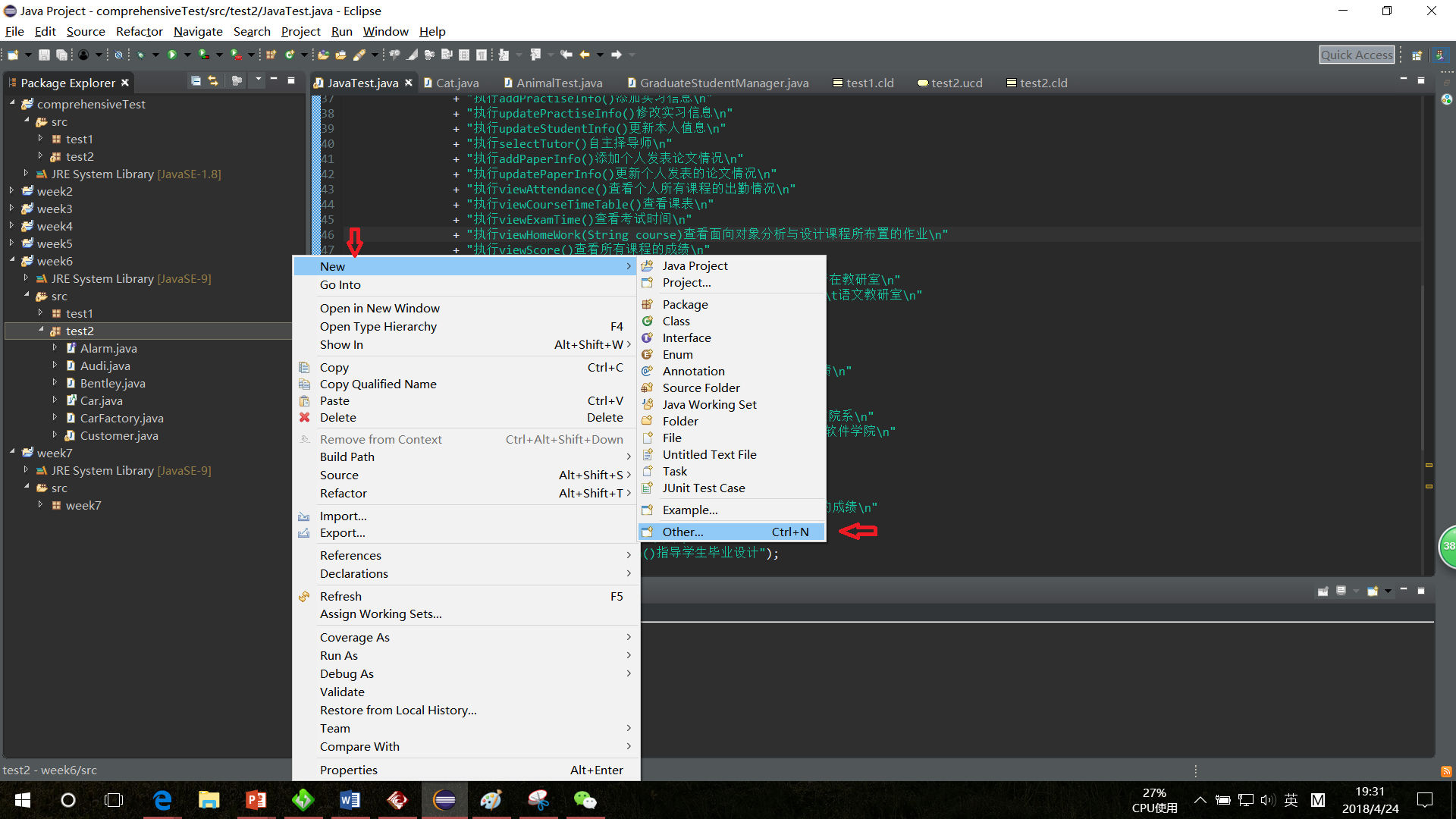Select the Interface creation icon

[x=649, y=338]
